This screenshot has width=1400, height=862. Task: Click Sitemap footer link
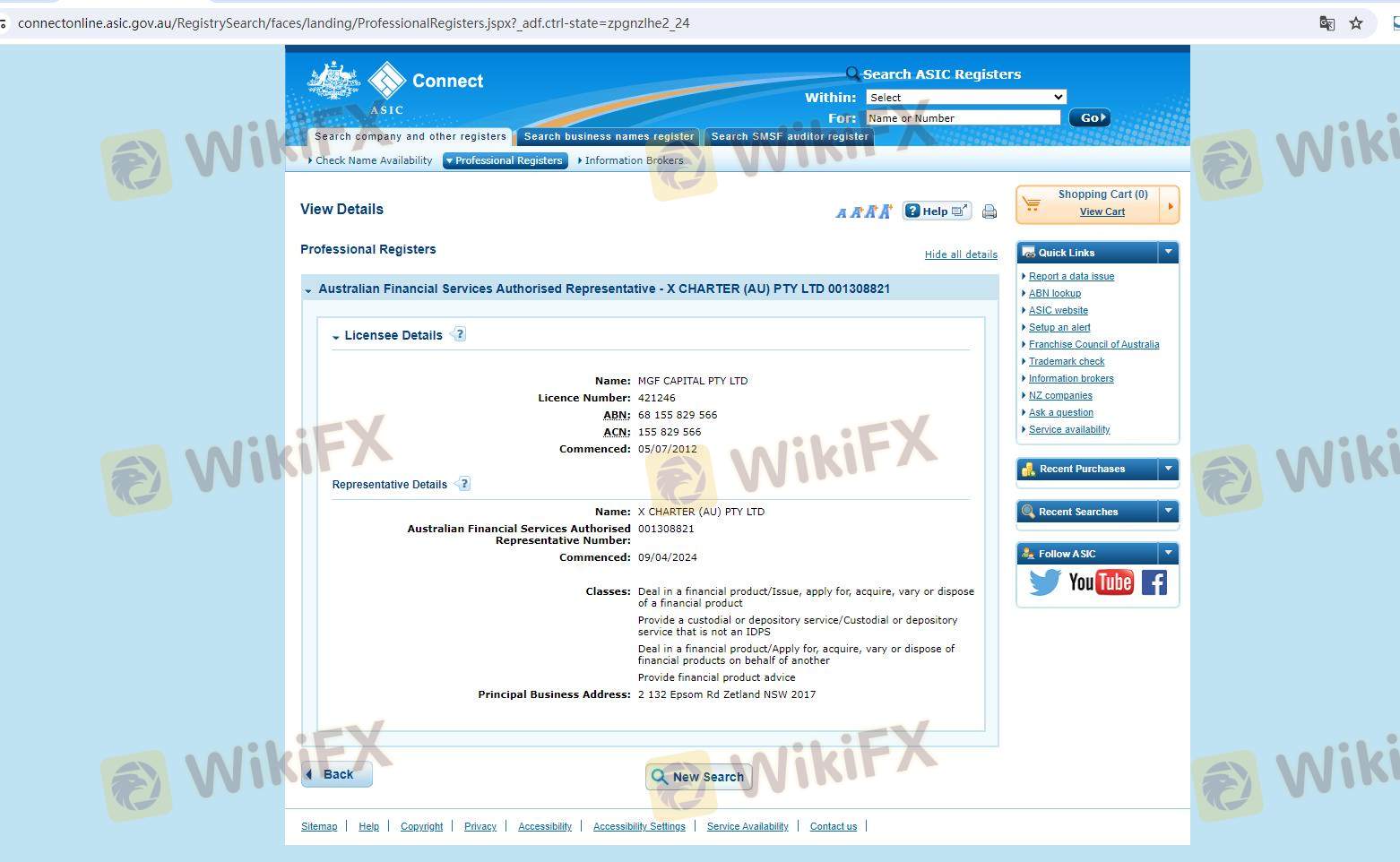click(319, 826)
